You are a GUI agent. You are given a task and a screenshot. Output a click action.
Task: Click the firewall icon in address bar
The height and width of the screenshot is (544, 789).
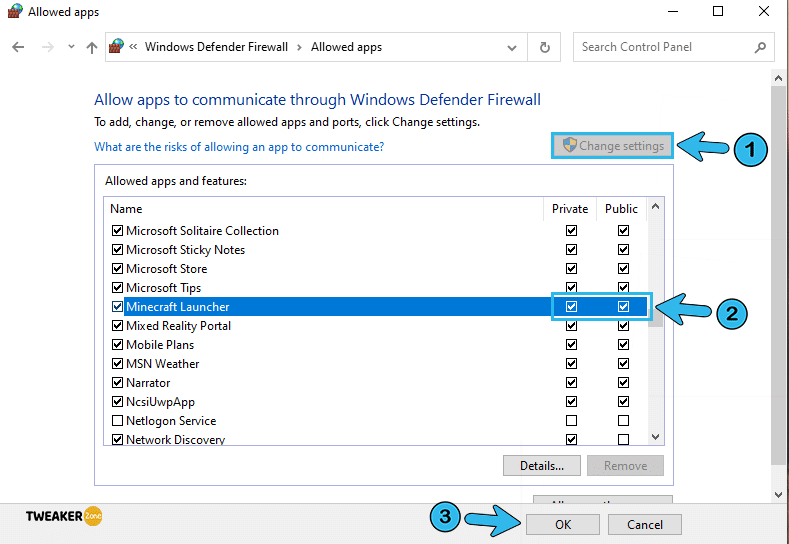coord(117,46)
